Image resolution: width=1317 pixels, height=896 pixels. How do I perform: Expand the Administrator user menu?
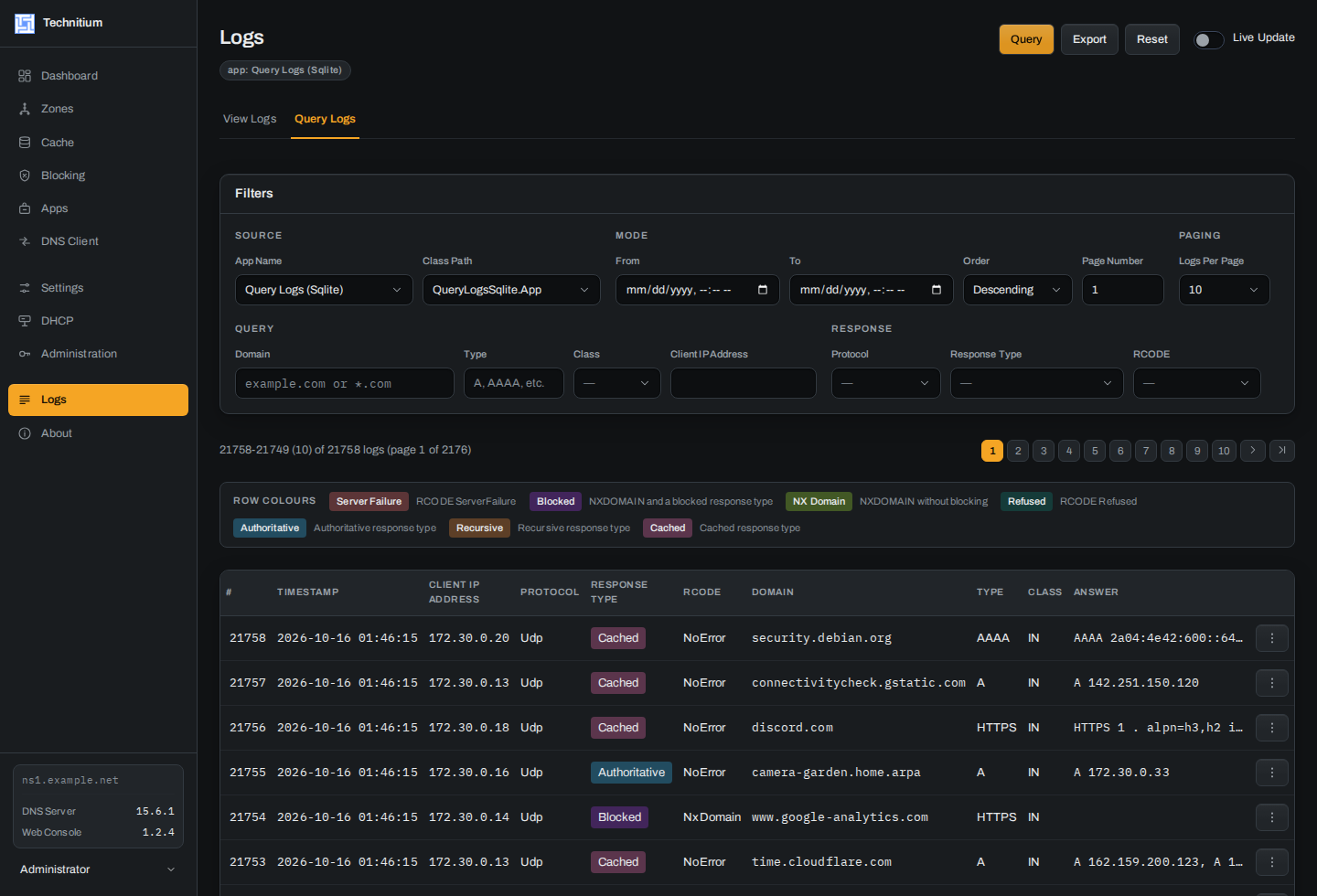pos(98,869)
